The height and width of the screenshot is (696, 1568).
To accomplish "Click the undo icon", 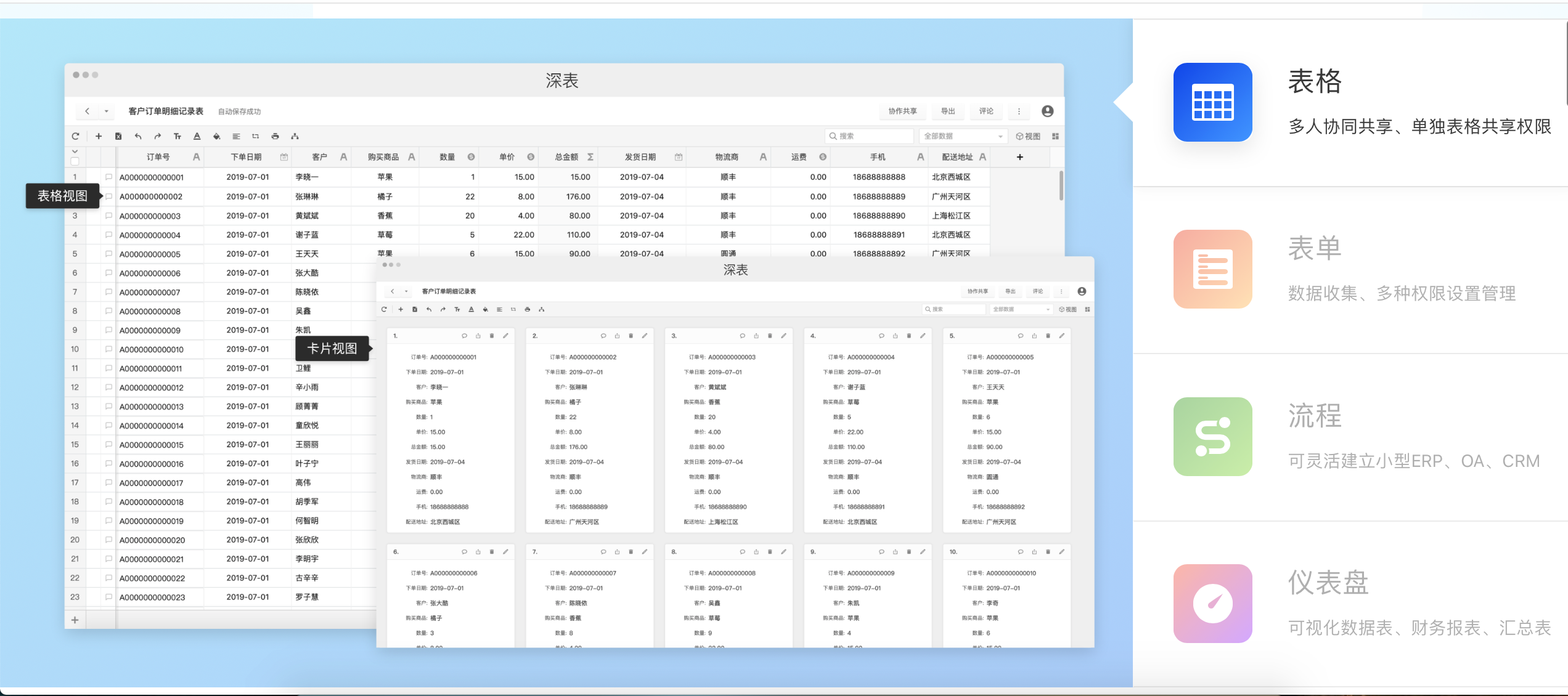I will pos(138,136).
